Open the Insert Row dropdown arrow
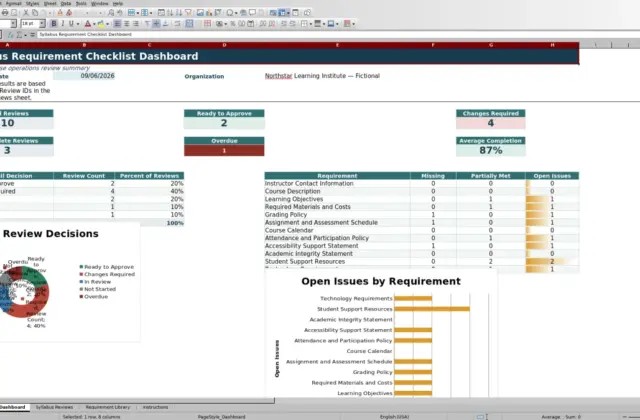640x420 pixels. [138, 13]
